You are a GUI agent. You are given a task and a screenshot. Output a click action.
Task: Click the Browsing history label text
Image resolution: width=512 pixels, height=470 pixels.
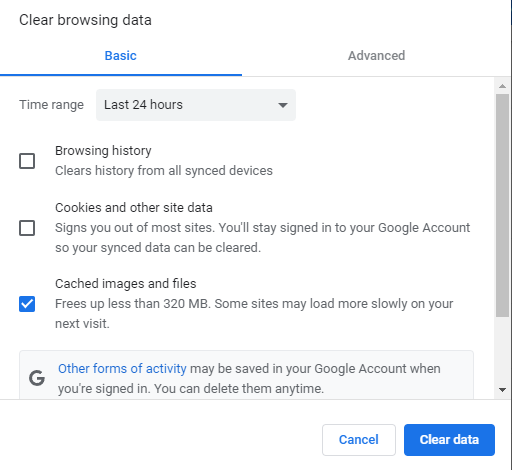pos(103,151)
